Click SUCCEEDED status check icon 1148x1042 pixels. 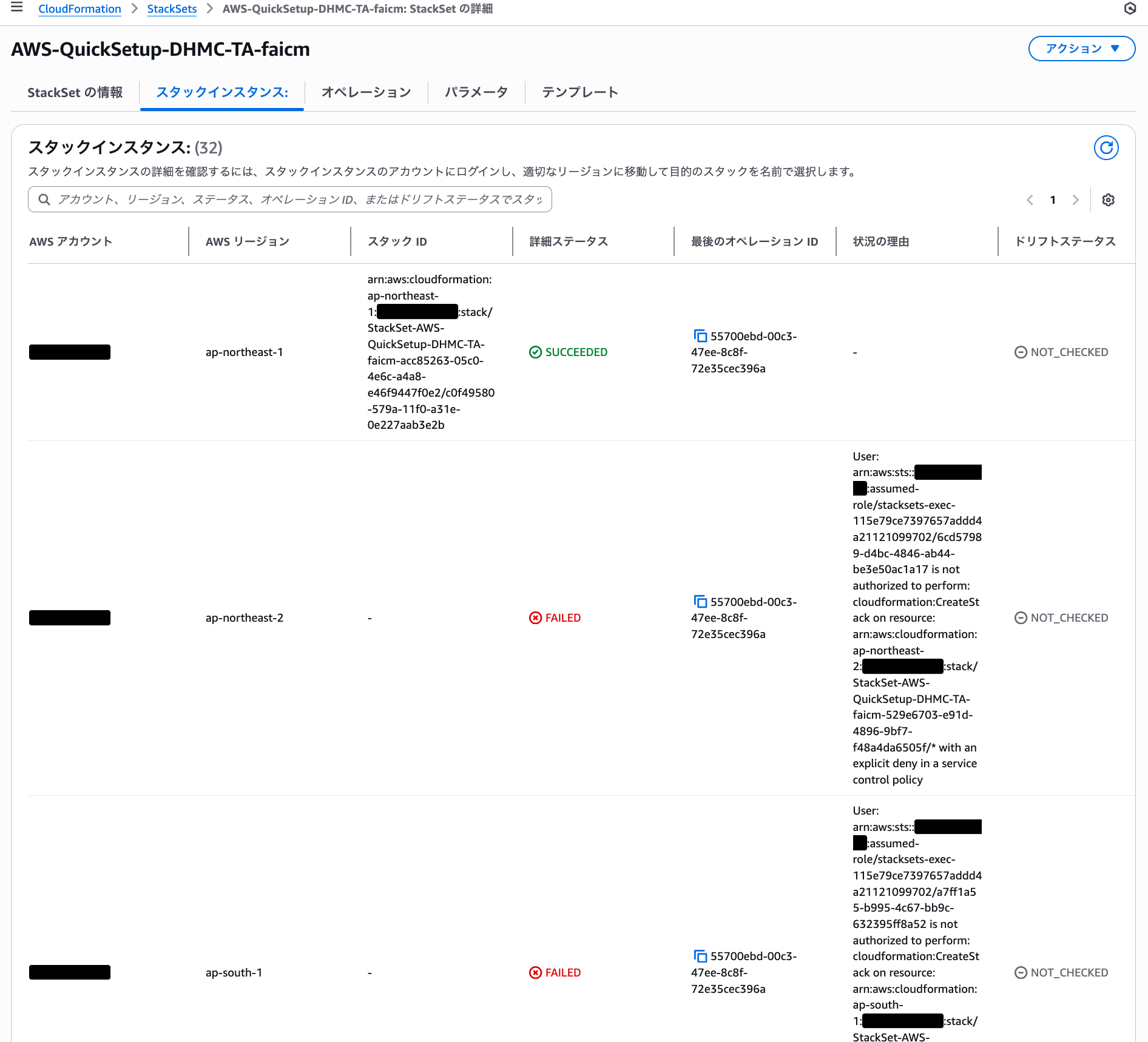point(535,352)
